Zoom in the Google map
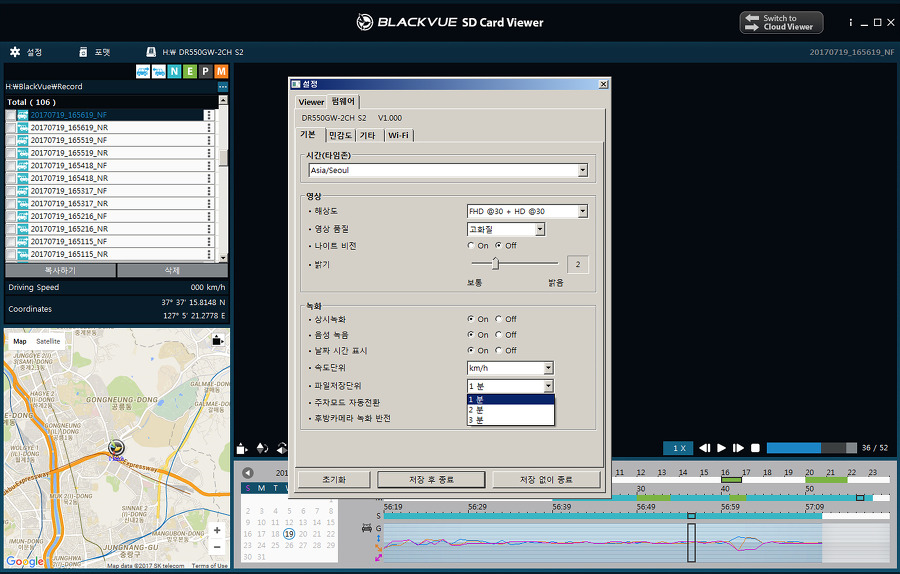900x574 pixels. tap(217, 530)
